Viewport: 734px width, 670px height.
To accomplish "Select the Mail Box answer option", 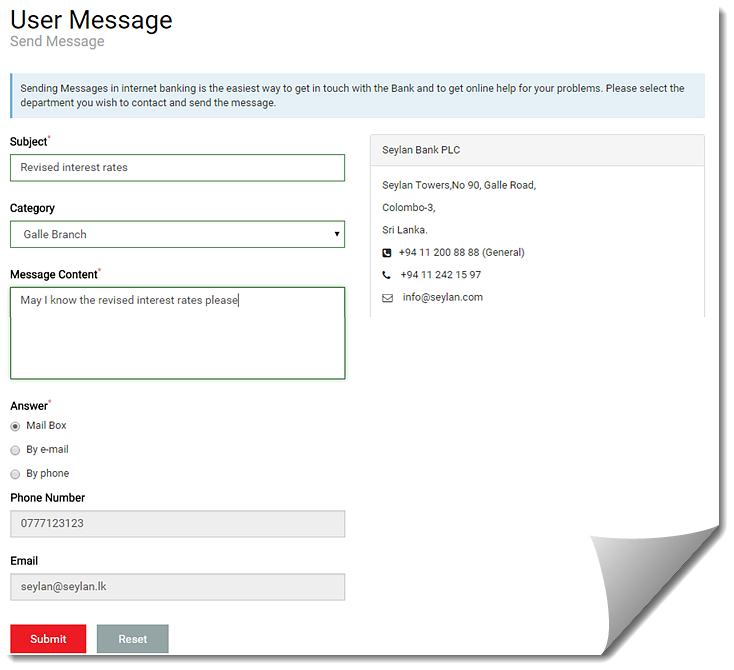I will click(x=15, y=427).
